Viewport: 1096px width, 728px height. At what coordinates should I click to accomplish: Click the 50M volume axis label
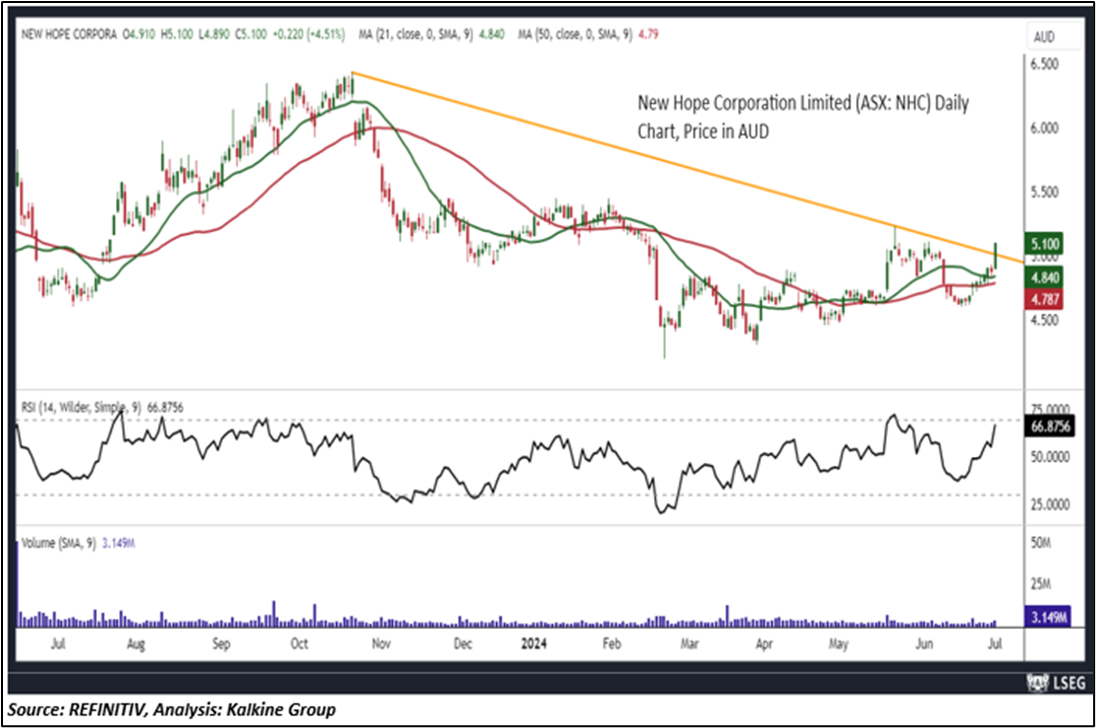point(1041,543)
